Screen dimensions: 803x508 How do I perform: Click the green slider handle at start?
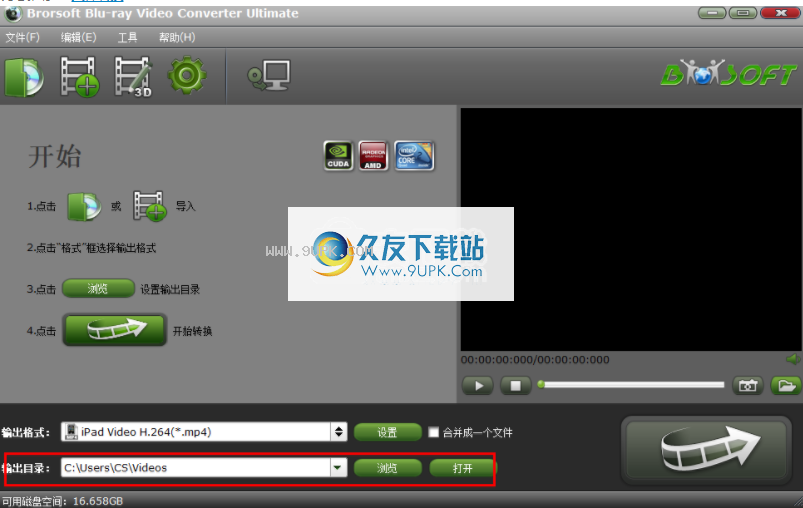point(541,385)
